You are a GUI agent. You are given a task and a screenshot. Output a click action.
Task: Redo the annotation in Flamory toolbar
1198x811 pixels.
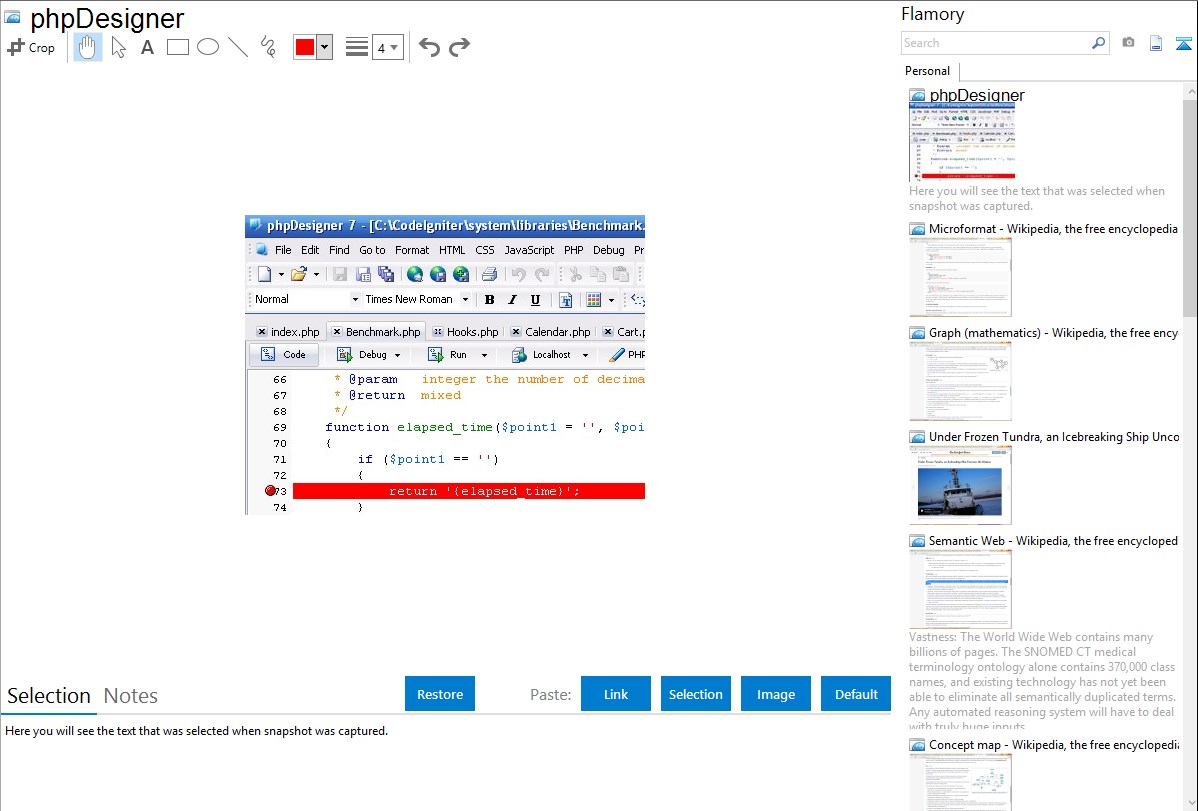pos(459,47)
